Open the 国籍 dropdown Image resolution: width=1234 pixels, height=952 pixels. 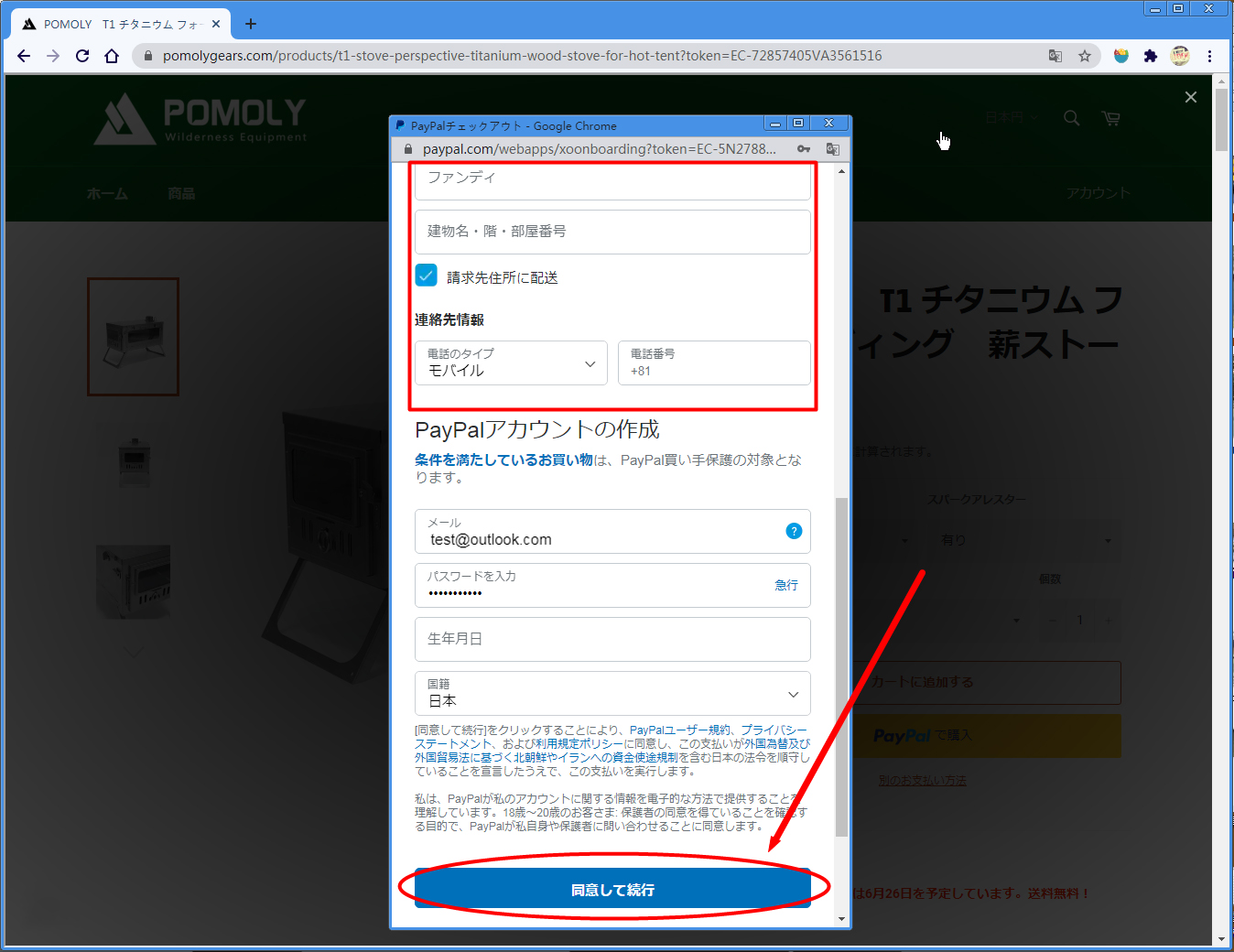pos(612,693)
